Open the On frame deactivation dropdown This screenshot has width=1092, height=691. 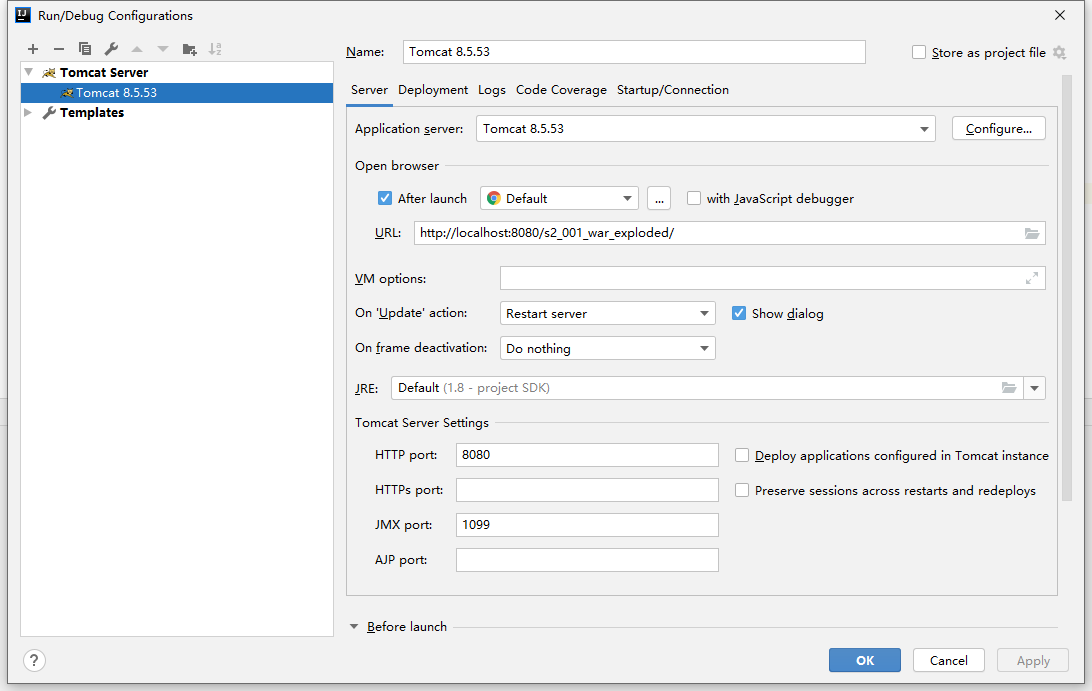pyautogui.click(x=607, y=348)
